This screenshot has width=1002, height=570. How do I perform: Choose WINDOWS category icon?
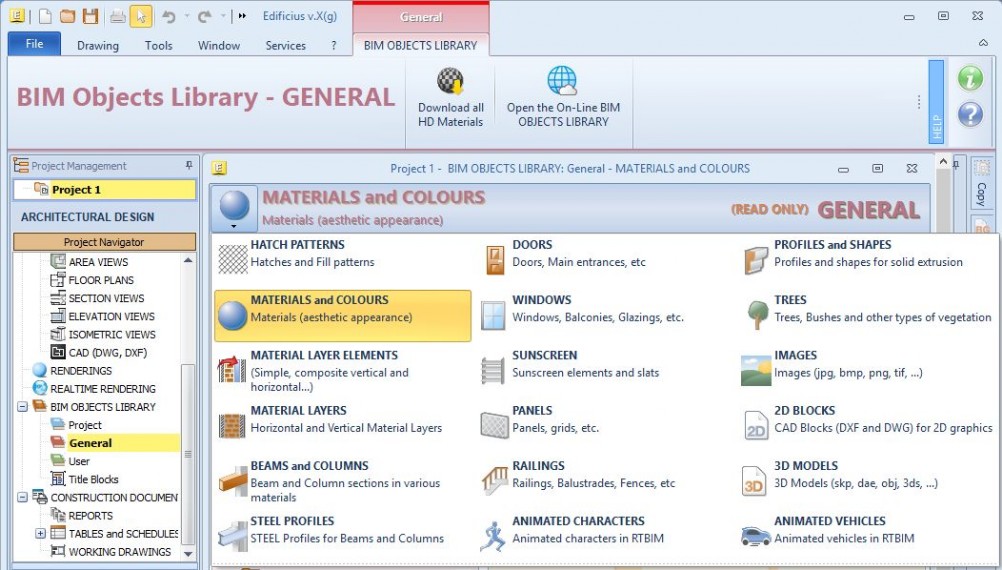coord(493,316)
